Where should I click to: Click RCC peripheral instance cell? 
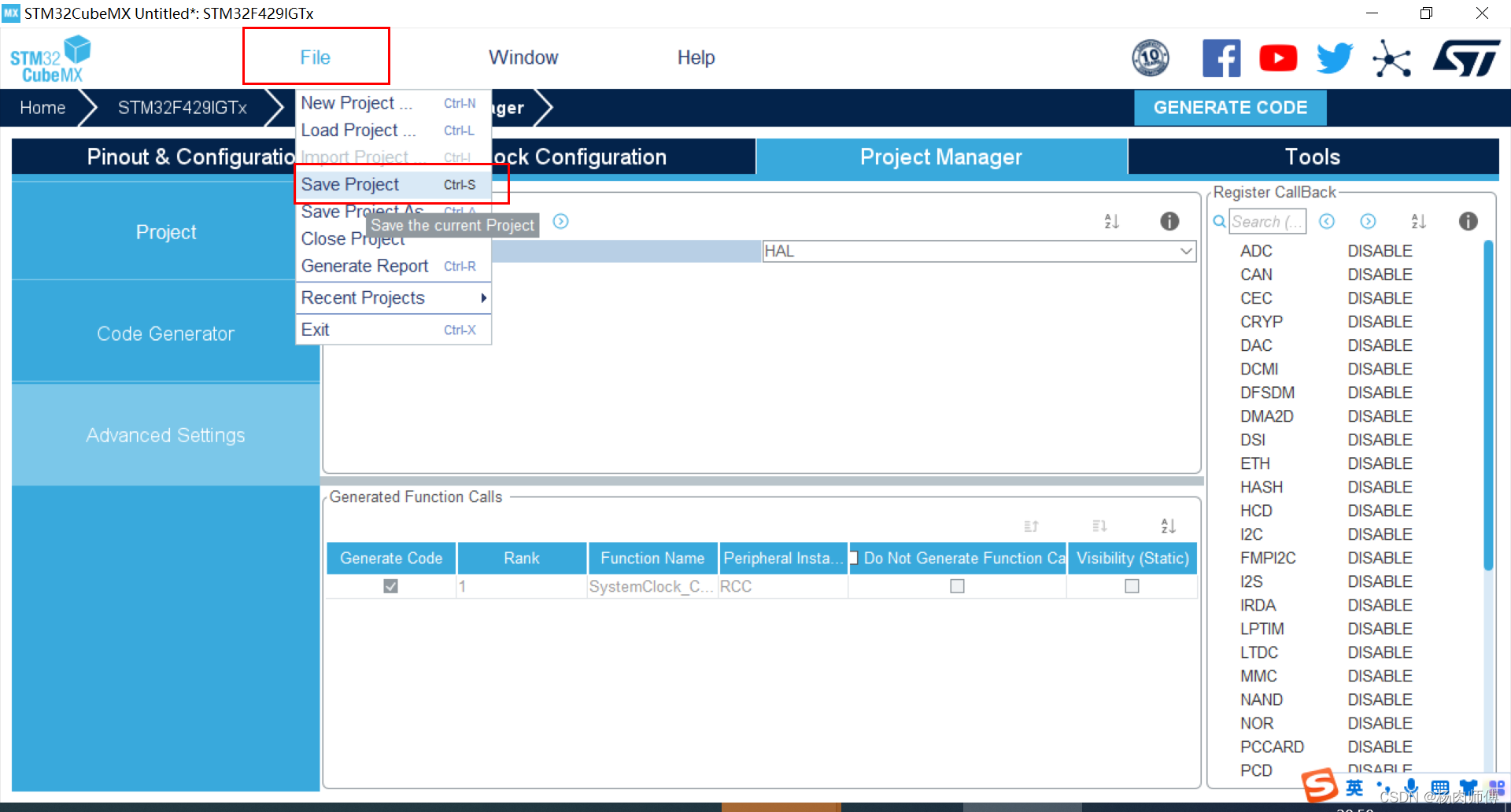point(783,586)
